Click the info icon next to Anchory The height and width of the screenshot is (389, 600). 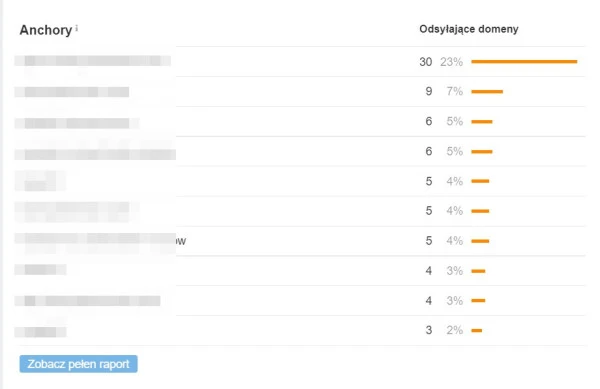[77, 28]
